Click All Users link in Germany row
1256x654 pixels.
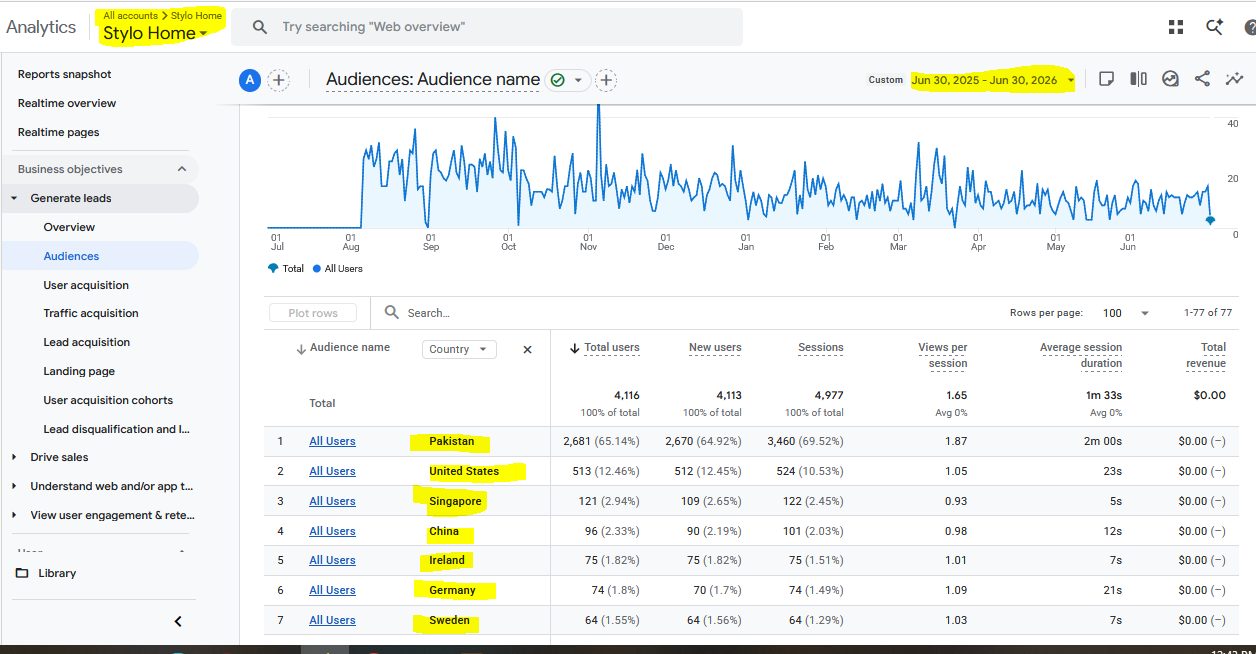tap(332, 590)
